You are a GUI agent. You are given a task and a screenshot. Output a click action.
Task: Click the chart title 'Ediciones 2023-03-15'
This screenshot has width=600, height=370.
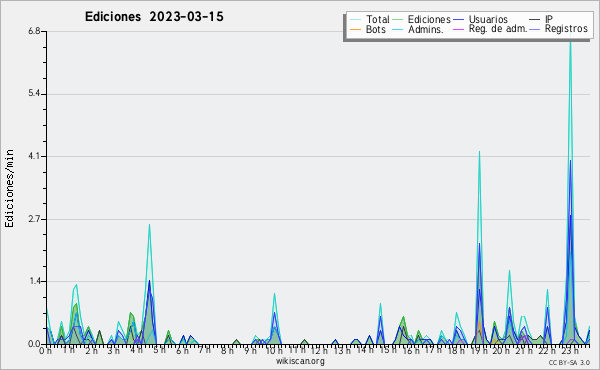point(154,17)
